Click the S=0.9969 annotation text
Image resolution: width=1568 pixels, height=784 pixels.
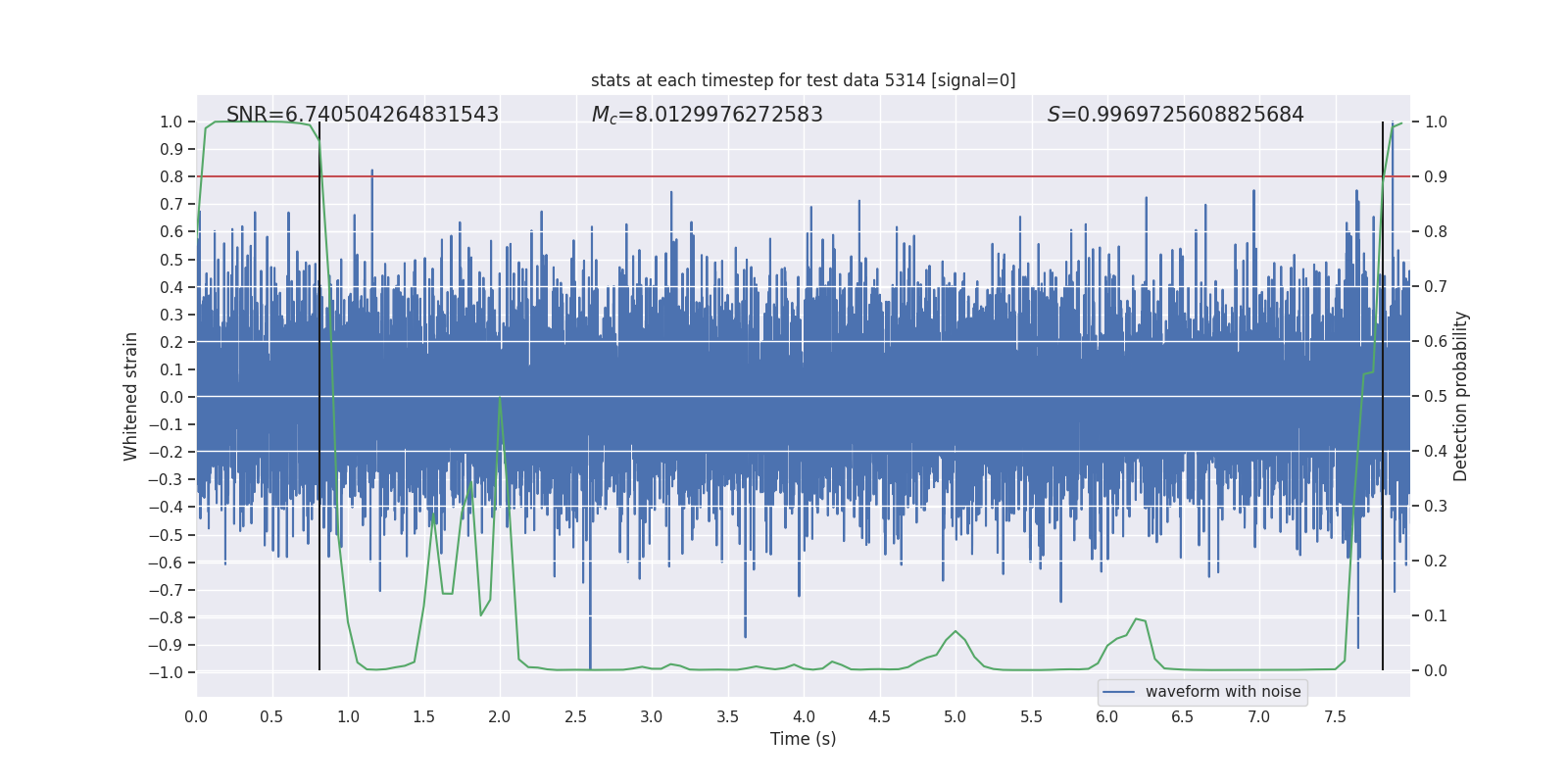point(1175,115)
